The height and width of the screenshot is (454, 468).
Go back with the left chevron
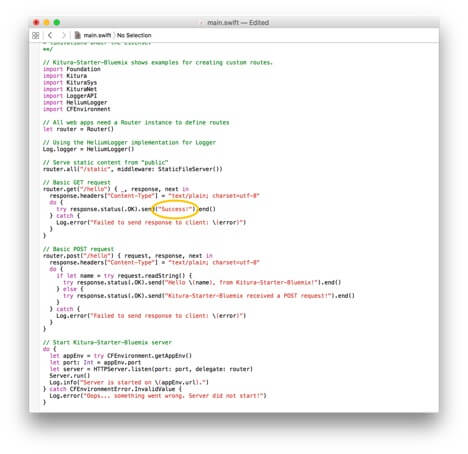point(50,35)
